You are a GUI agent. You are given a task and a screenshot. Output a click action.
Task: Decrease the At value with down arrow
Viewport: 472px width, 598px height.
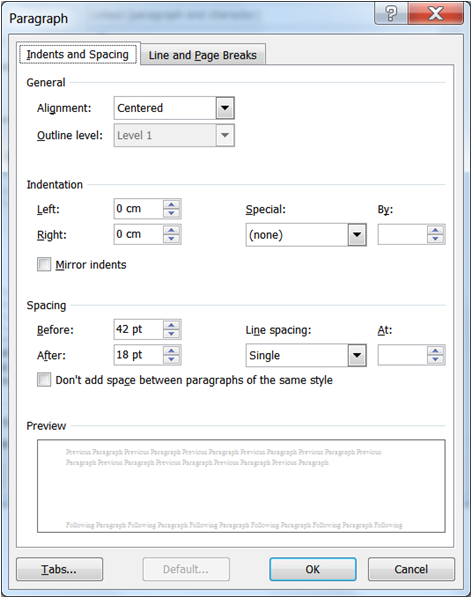point(435,359)
